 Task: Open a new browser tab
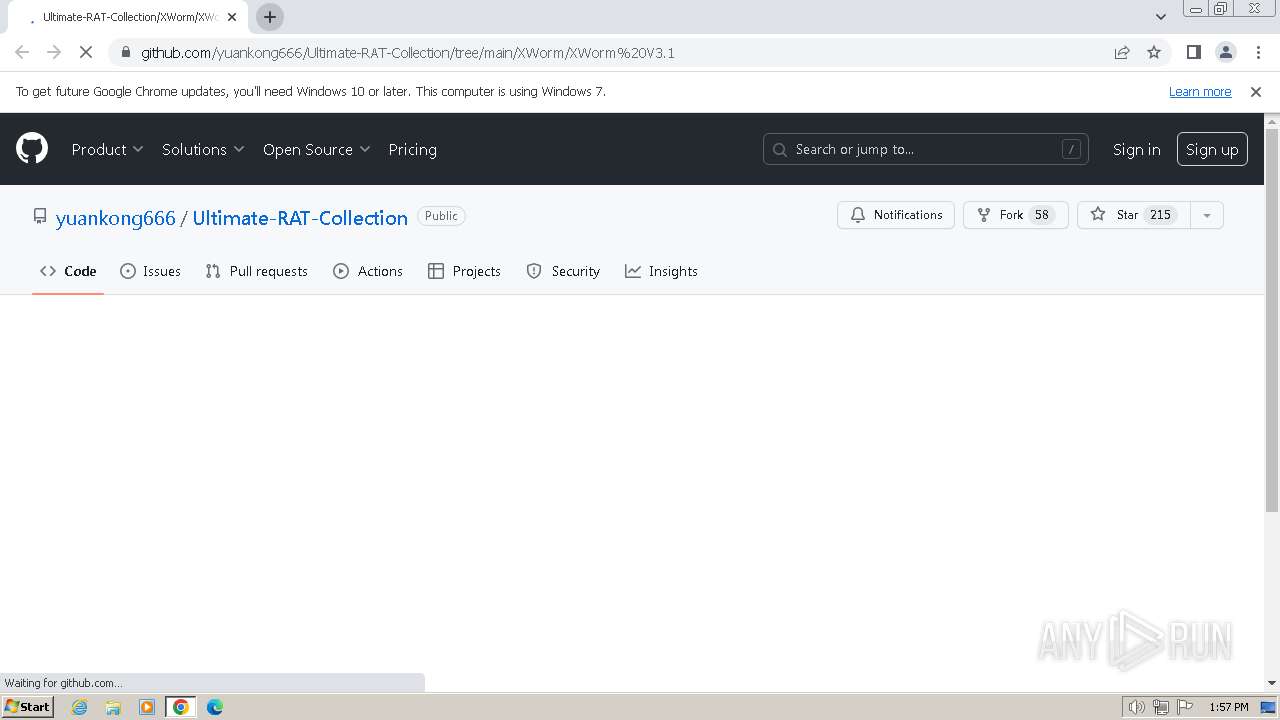coord(270,17)
